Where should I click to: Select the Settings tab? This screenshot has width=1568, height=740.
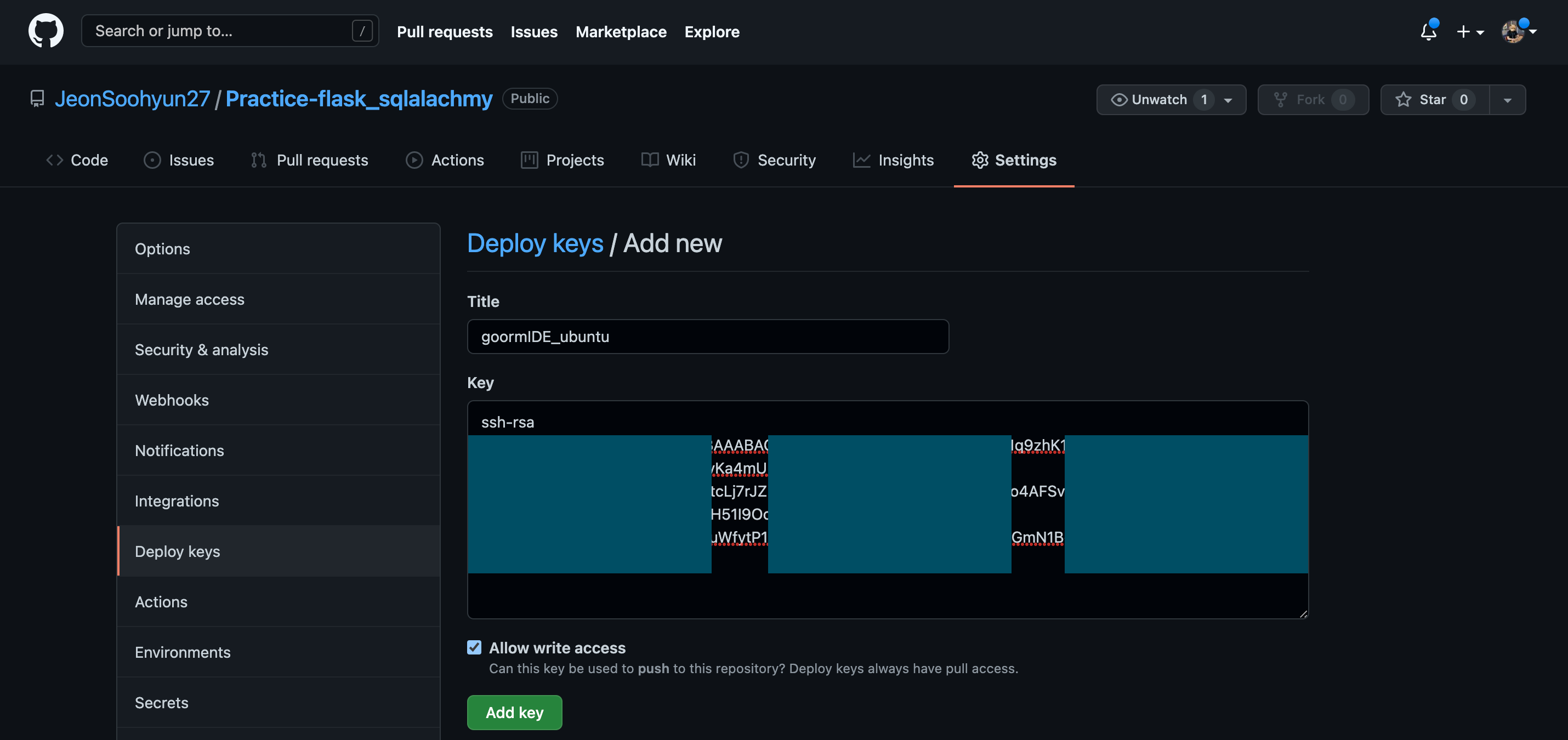pyautogui.click(x=1014, y=160)
